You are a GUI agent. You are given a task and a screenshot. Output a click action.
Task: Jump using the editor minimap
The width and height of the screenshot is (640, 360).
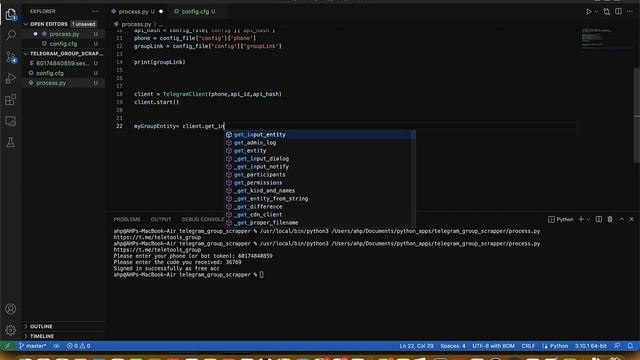(607, 38)
